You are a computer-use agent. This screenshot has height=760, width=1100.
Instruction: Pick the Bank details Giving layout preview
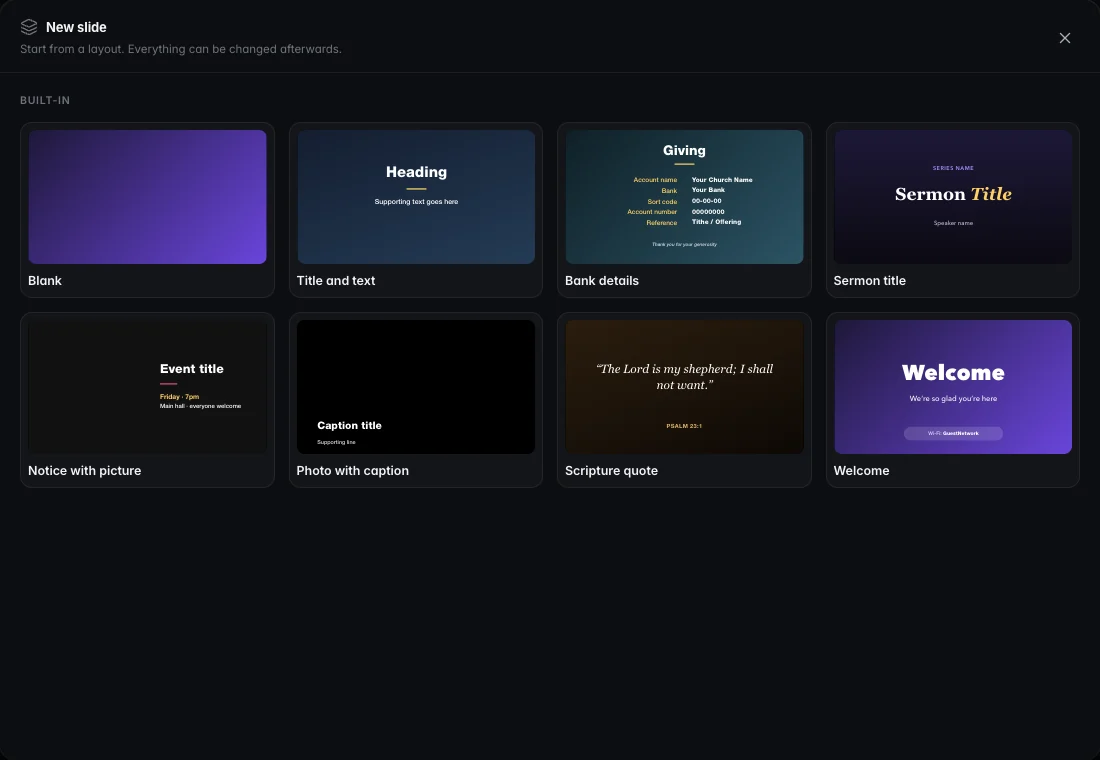pyautogui.click(x=684, y=197)
